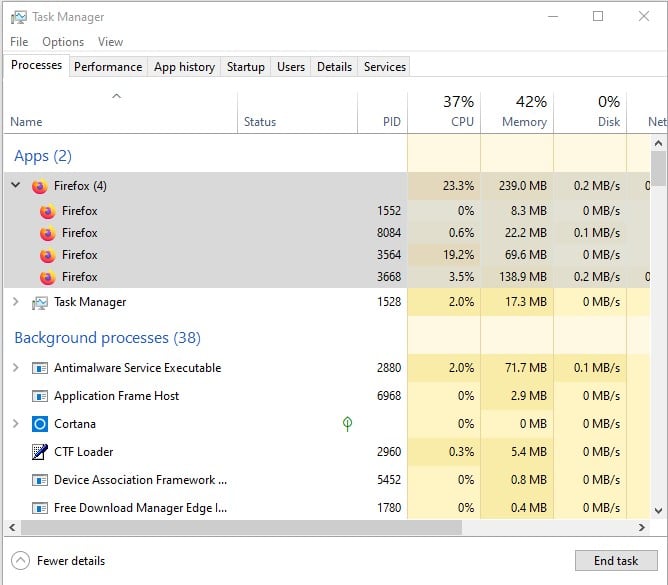This screenshot has height=585, width=668.
Task: Switch to the Users tab
Action: [291, 67]
